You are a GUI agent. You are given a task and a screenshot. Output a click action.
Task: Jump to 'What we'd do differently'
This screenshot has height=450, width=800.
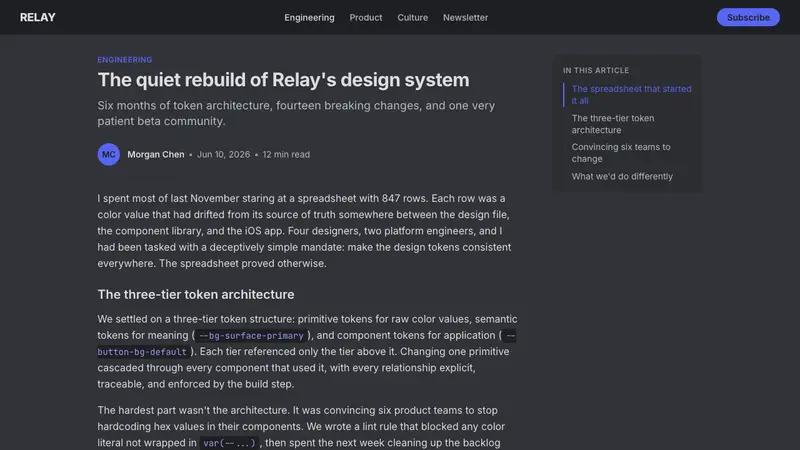coord(622,176)
